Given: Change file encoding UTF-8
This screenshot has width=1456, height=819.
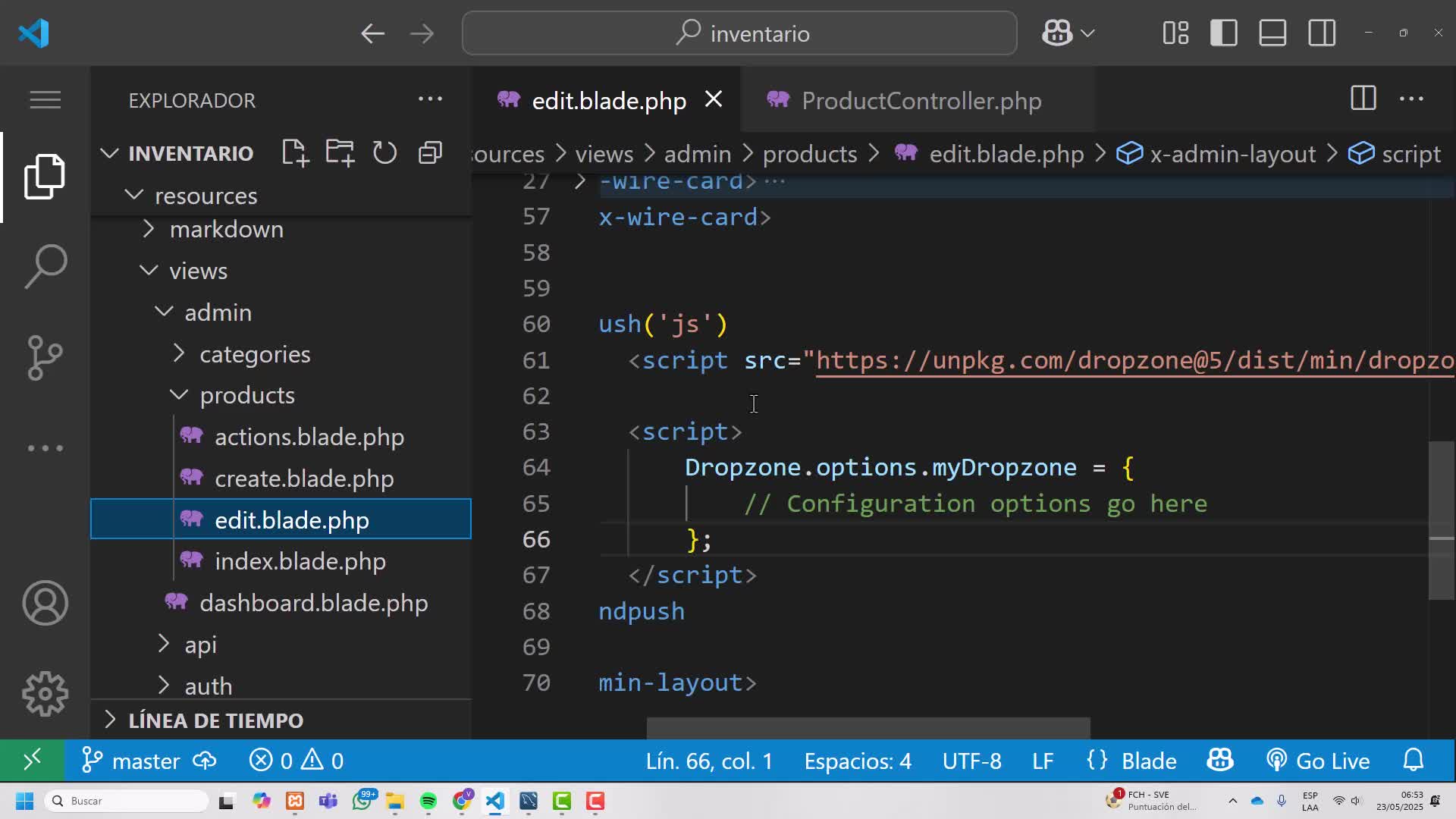Looking at the screenshot, I should 971,761.
